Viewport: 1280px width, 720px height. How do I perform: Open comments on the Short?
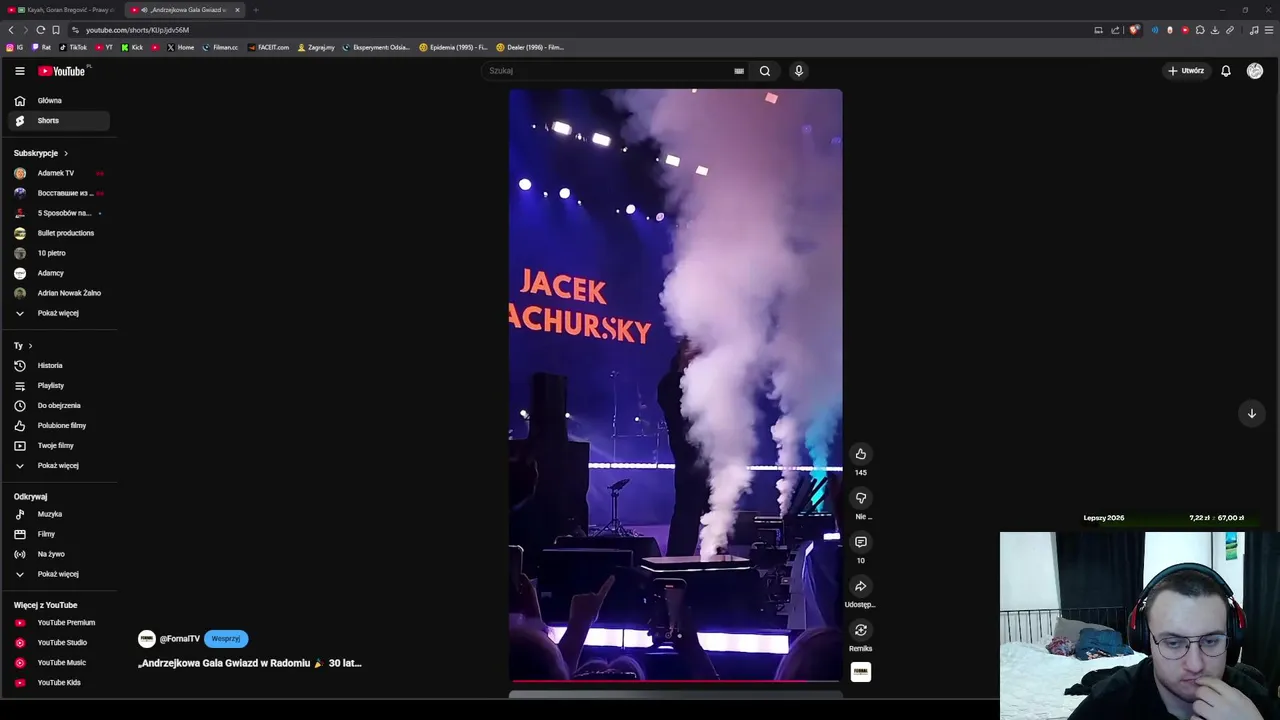pos(861,542)
